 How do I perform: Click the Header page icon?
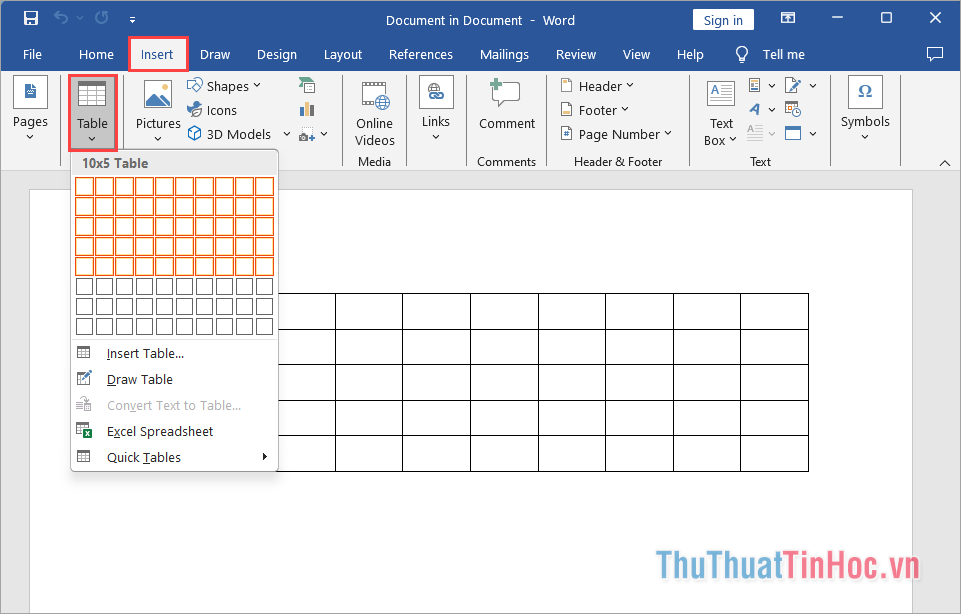click(x=566, y=85)
